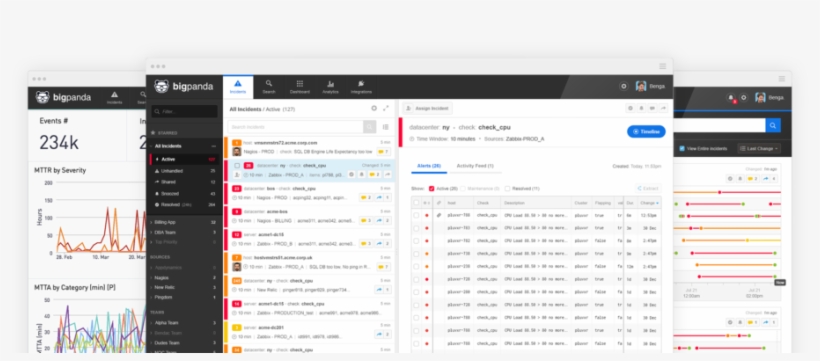Screen dimensions: 820x361
Task: Click the Extract button above alerts table
Action: [648, 188]
